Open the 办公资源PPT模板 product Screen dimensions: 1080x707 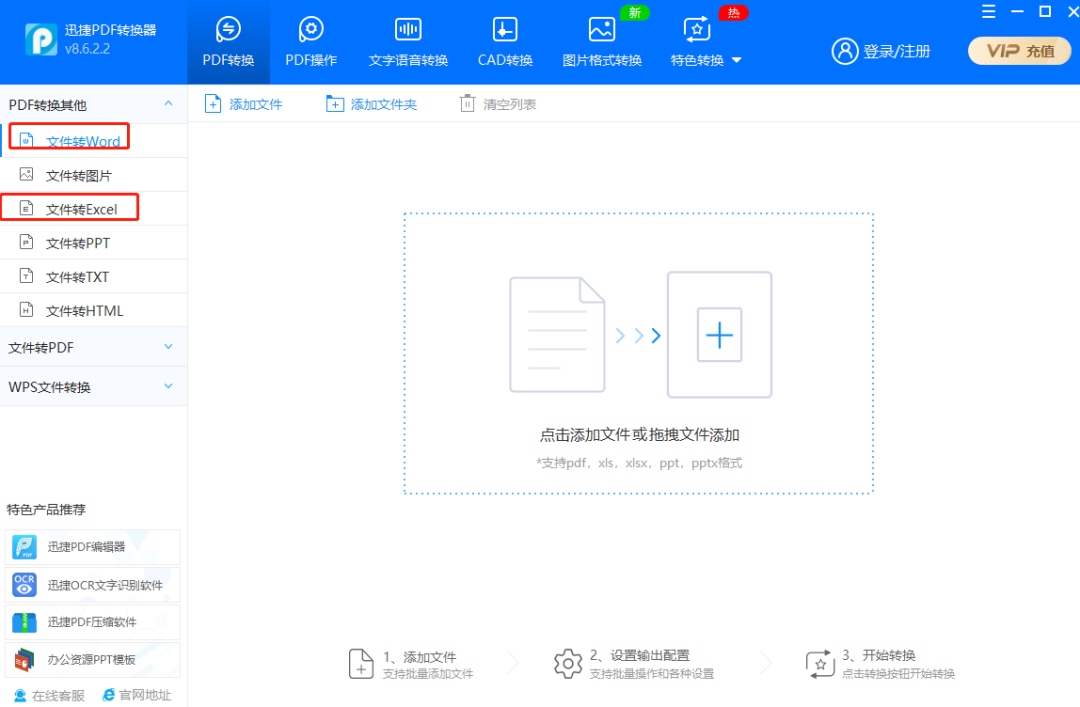click(x=90, y=659)
